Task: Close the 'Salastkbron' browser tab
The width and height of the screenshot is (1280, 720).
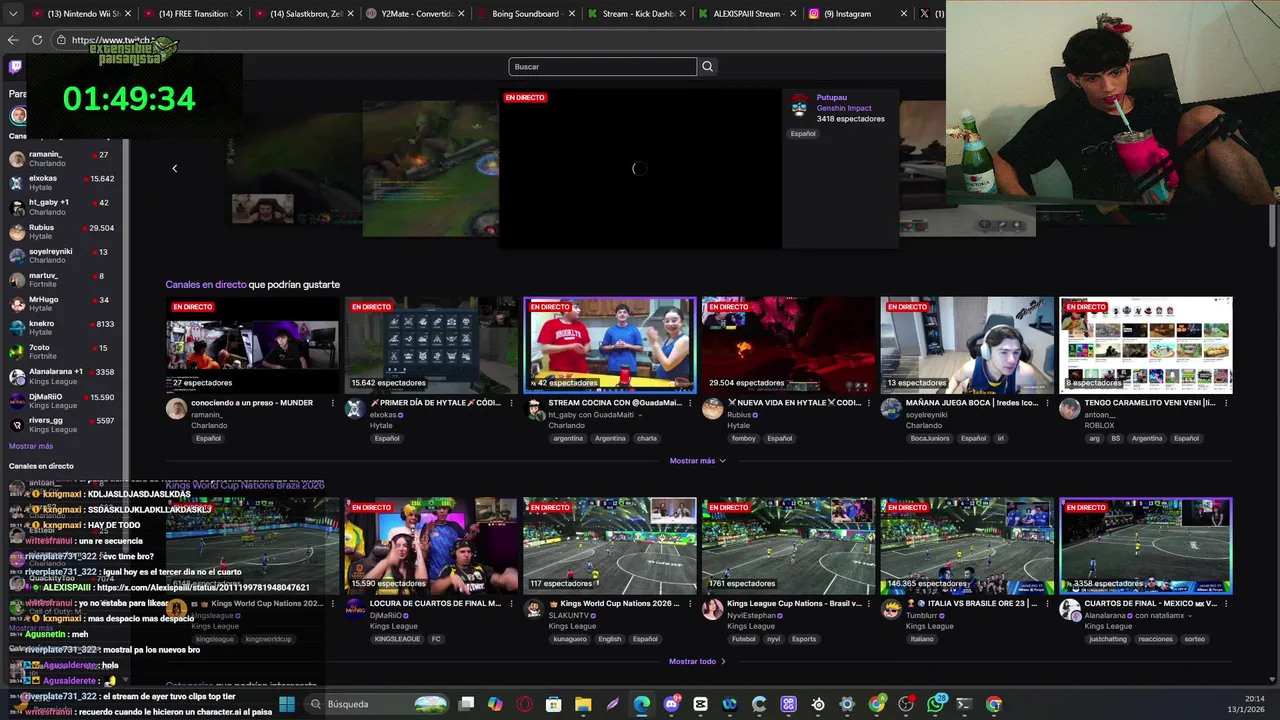Action: coord(350,14)
